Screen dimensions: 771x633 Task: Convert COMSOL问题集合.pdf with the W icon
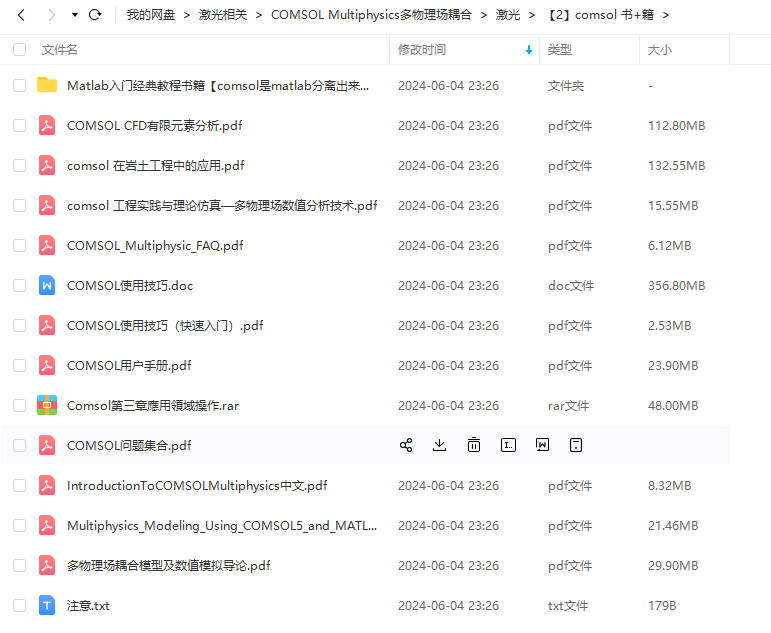click(542, 445)
